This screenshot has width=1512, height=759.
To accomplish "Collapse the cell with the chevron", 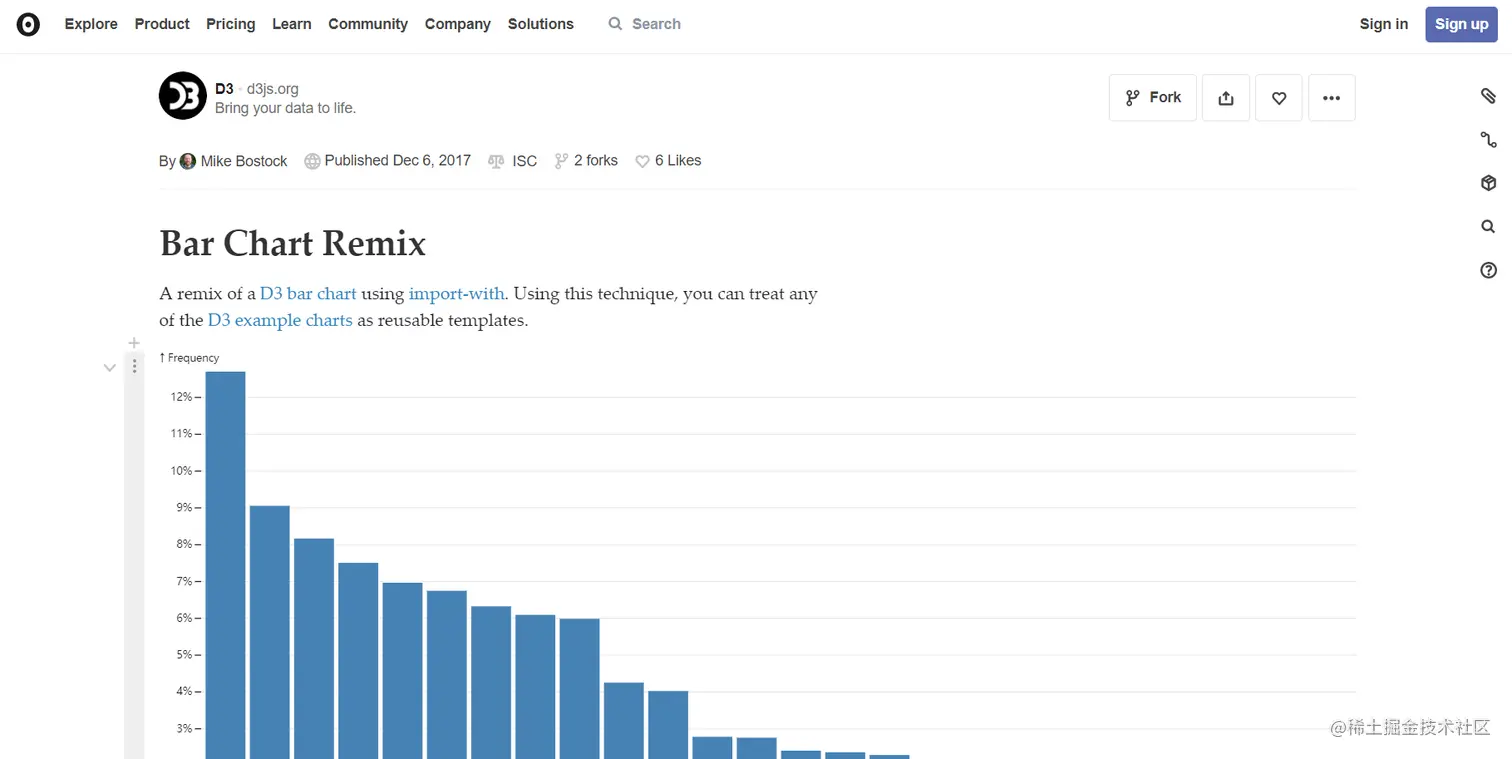I will 110,368.
